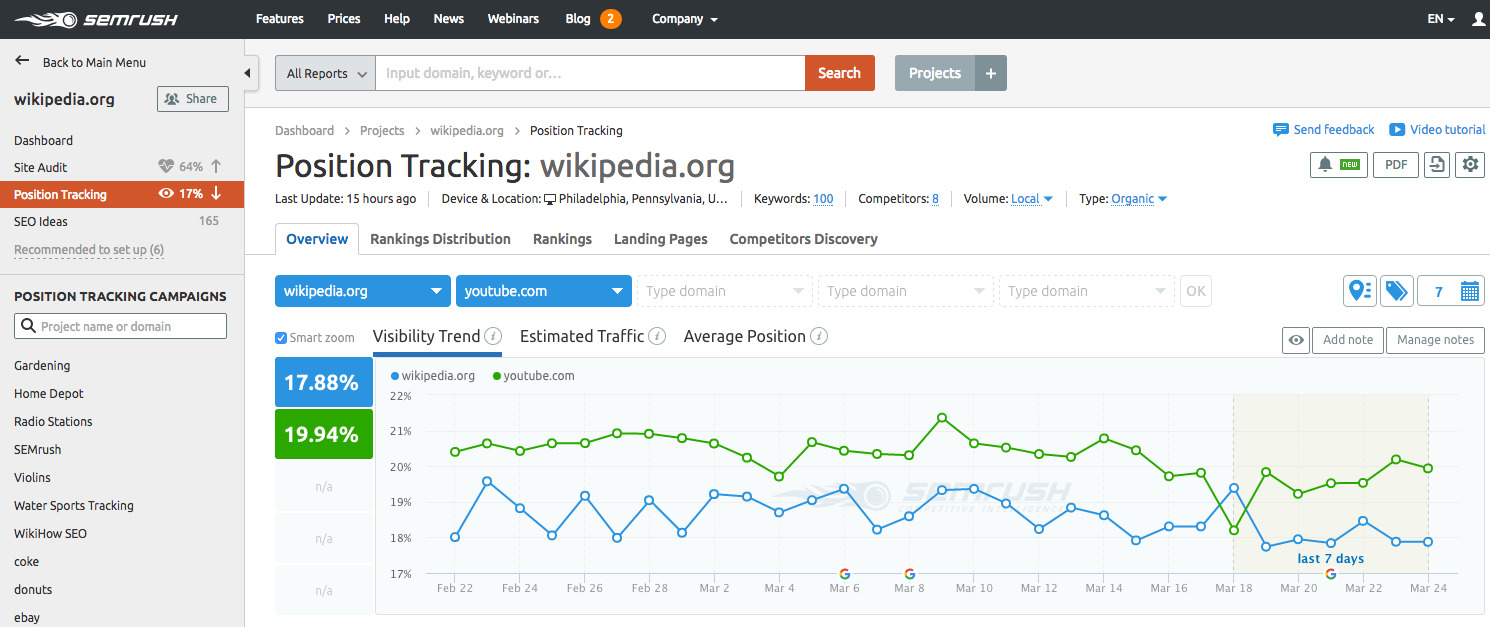1490x627 pixels.
Task: Click the export file icon
Action: 1437,164
